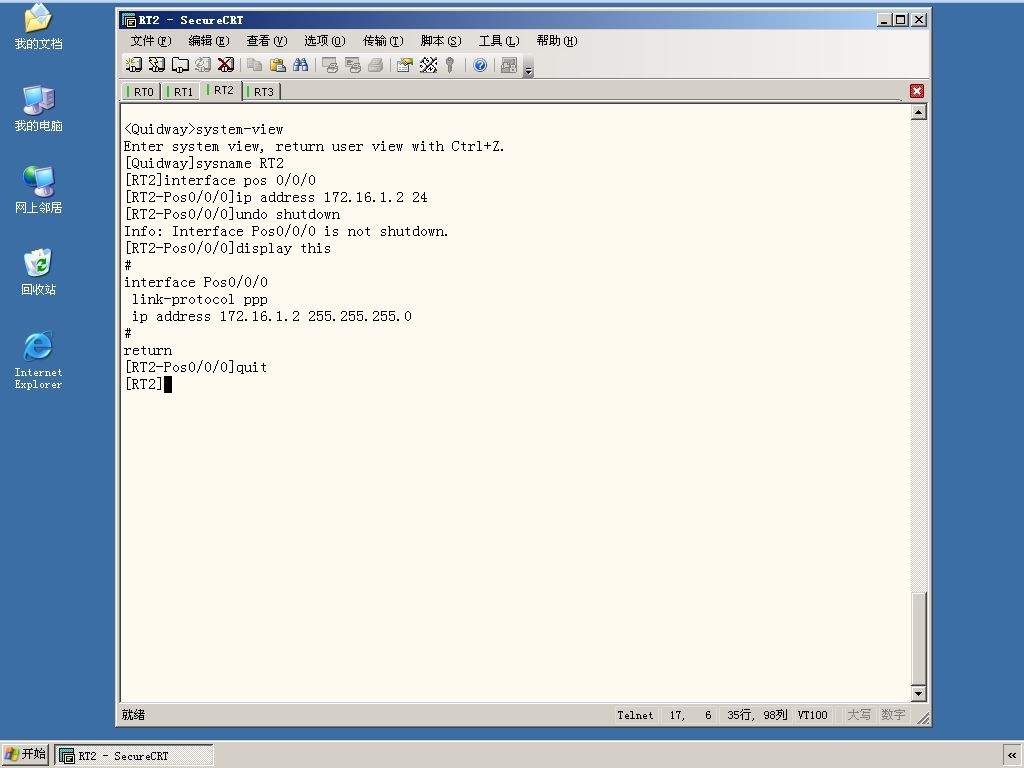Open 网上邻居 desktop icon
The image size is (1024, 768).
click(x=38, y=190)
